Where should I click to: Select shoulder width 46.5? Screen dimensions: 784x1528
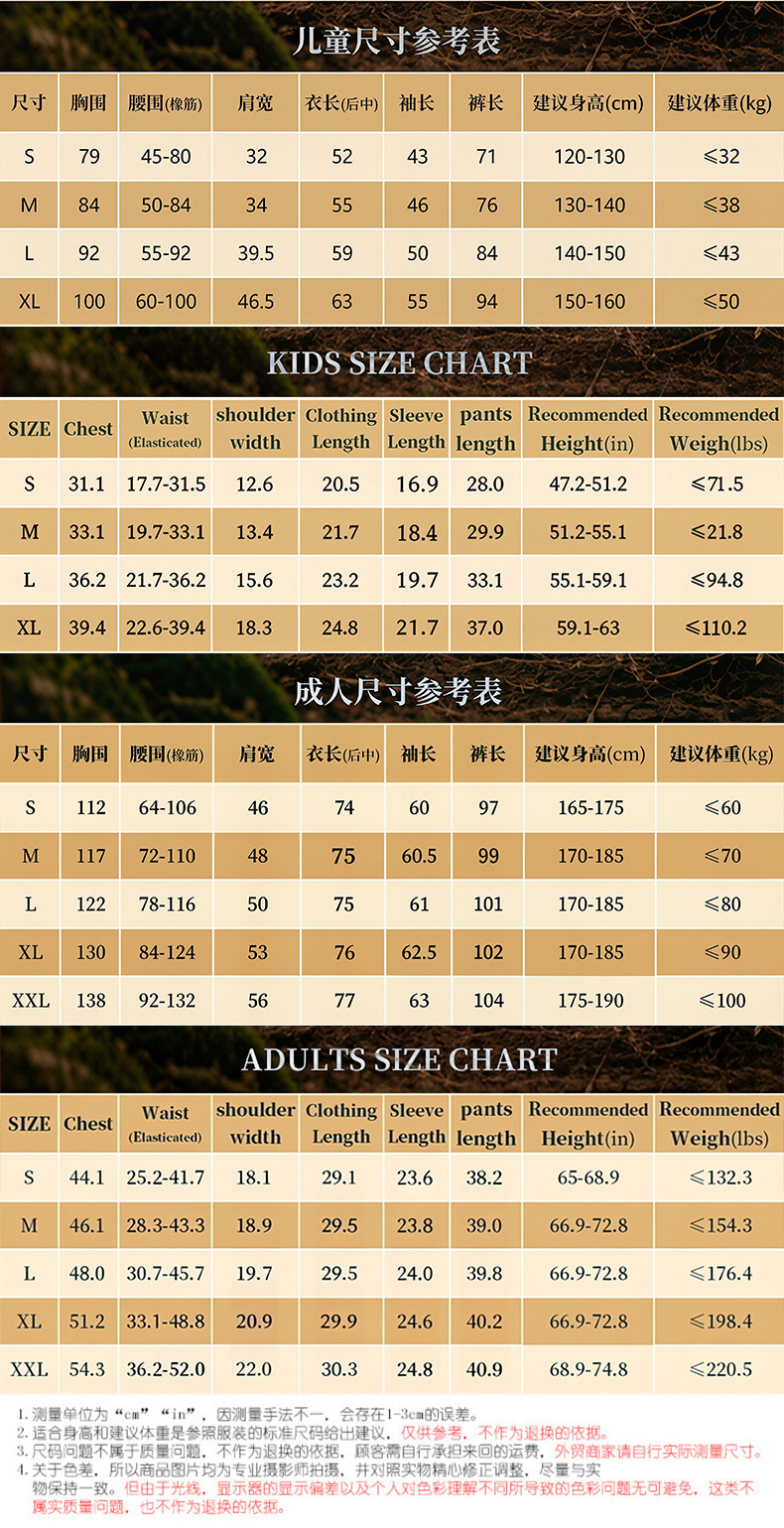tap(256, 302)
